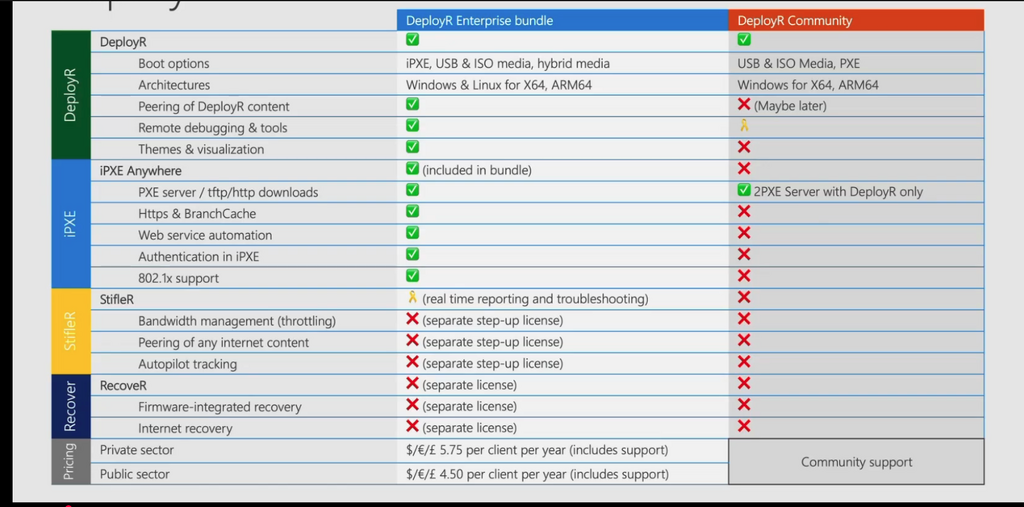This screenshot has width=1024, height=507.
Task: Click the "Themes & visualization" row label
Action: [201, 149]
